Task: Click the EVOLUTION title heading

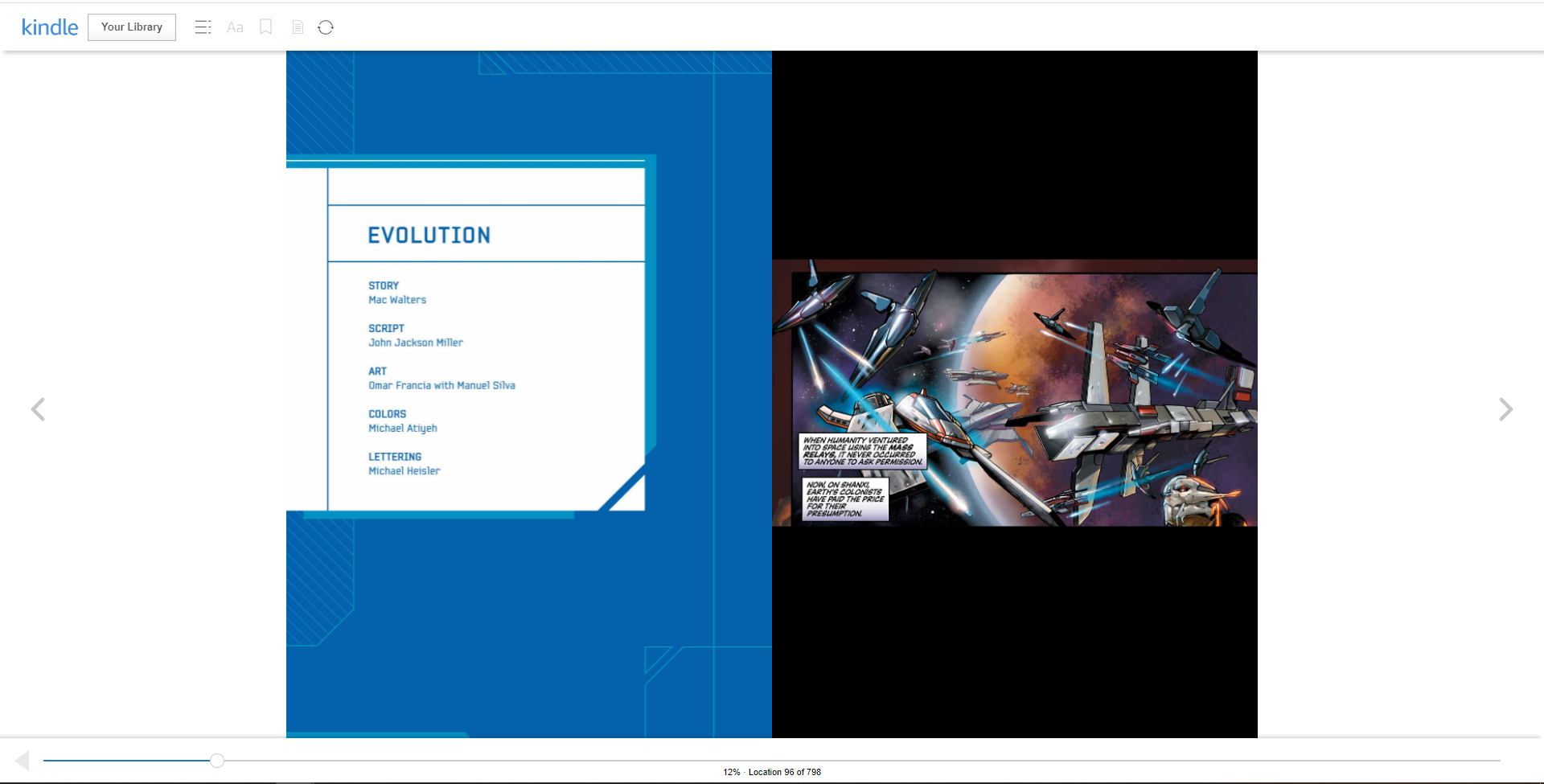Action: tap(429, 236)
